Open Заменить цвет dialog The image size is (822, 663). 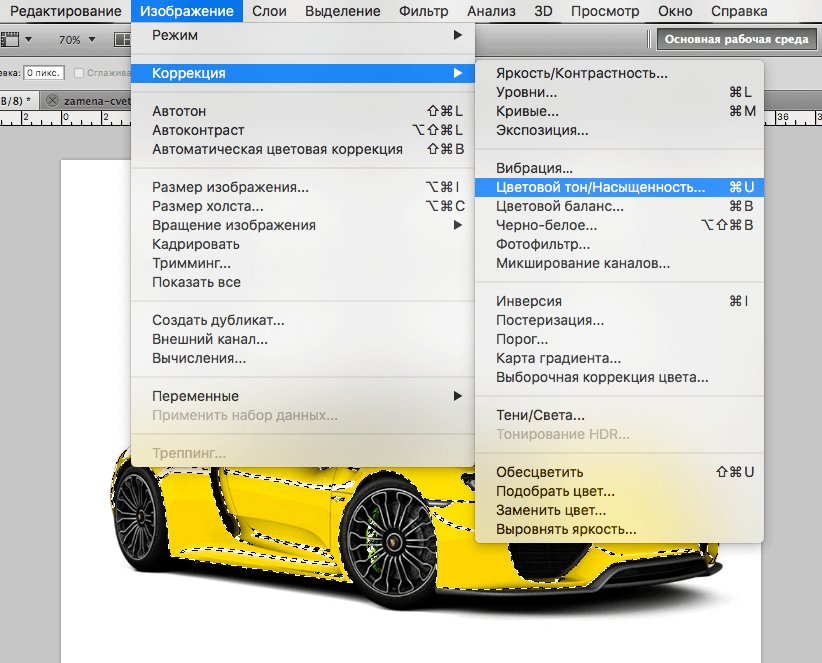pos(619,510)
